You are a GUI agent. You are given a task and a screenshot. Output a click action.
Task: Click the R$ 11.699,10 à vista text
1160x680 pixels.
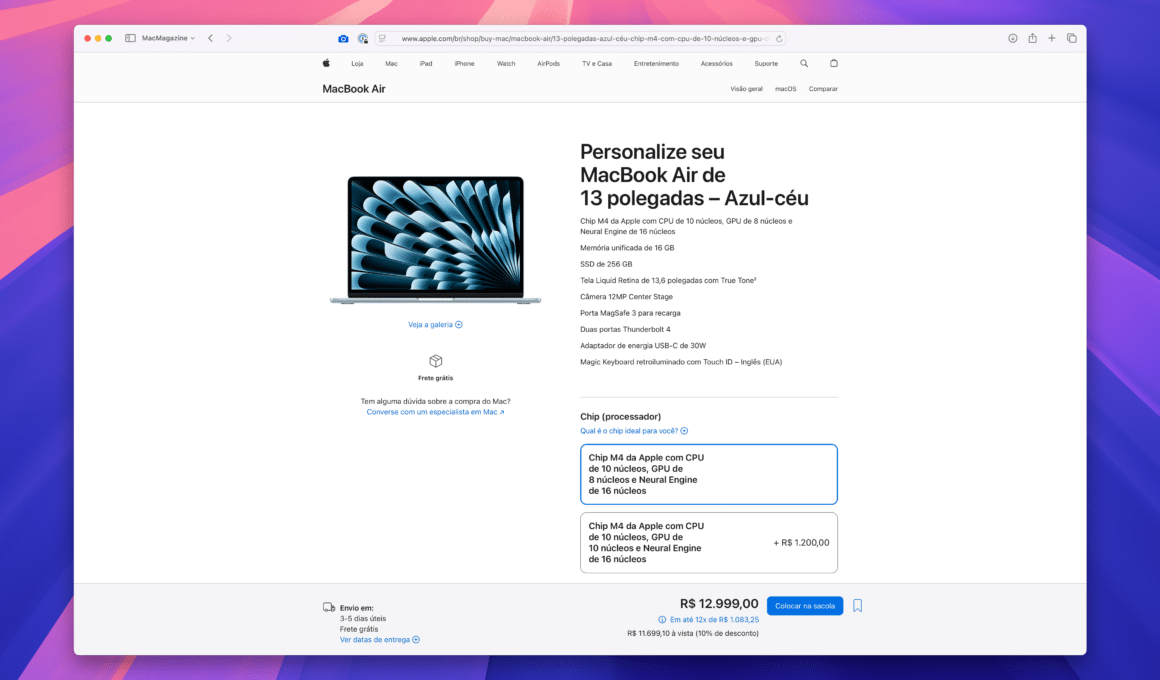click(692, 633)
